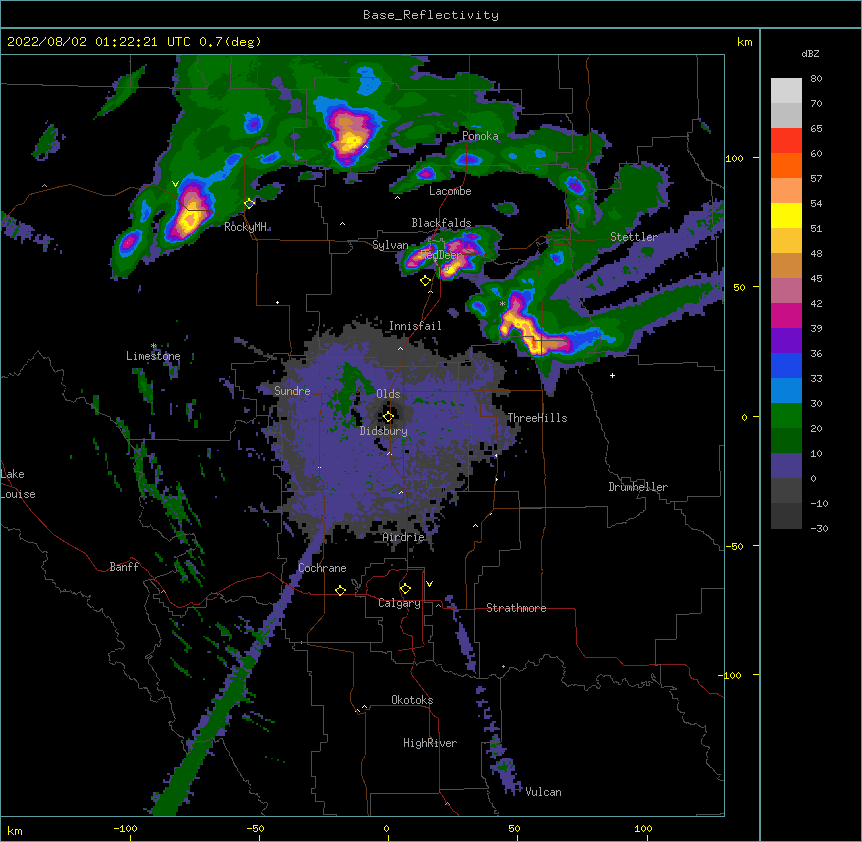The height and width of the screenshot is (842, 862).
Task: Click the Sundre city label
Action: click(x=292, y=391)
